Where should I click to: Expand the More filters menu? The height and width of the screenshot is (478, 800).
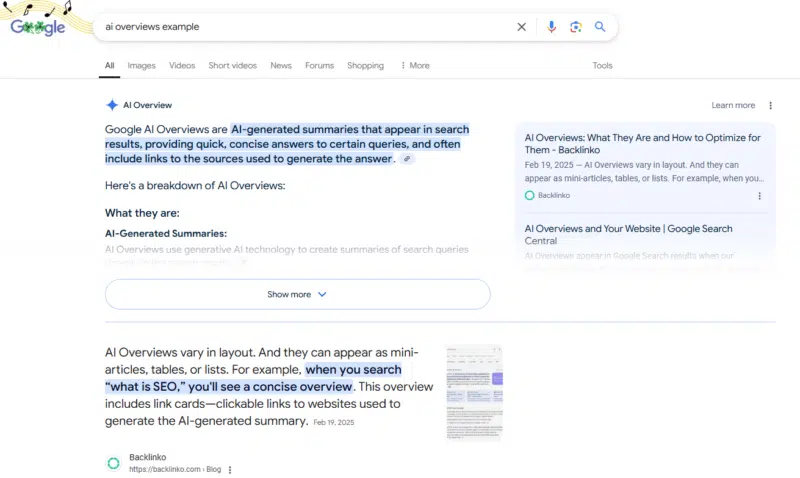415,65
